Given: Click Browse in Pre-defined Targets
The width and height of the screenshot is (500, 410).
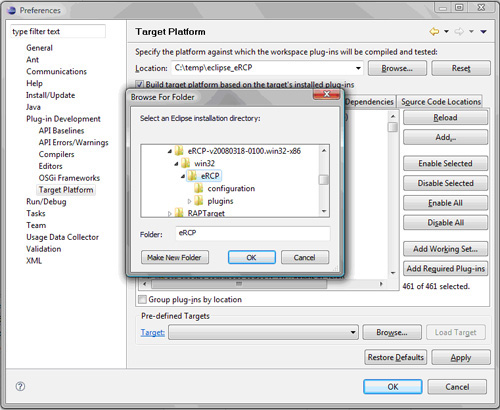Looking at the screenshot, I should click(392, 332).
